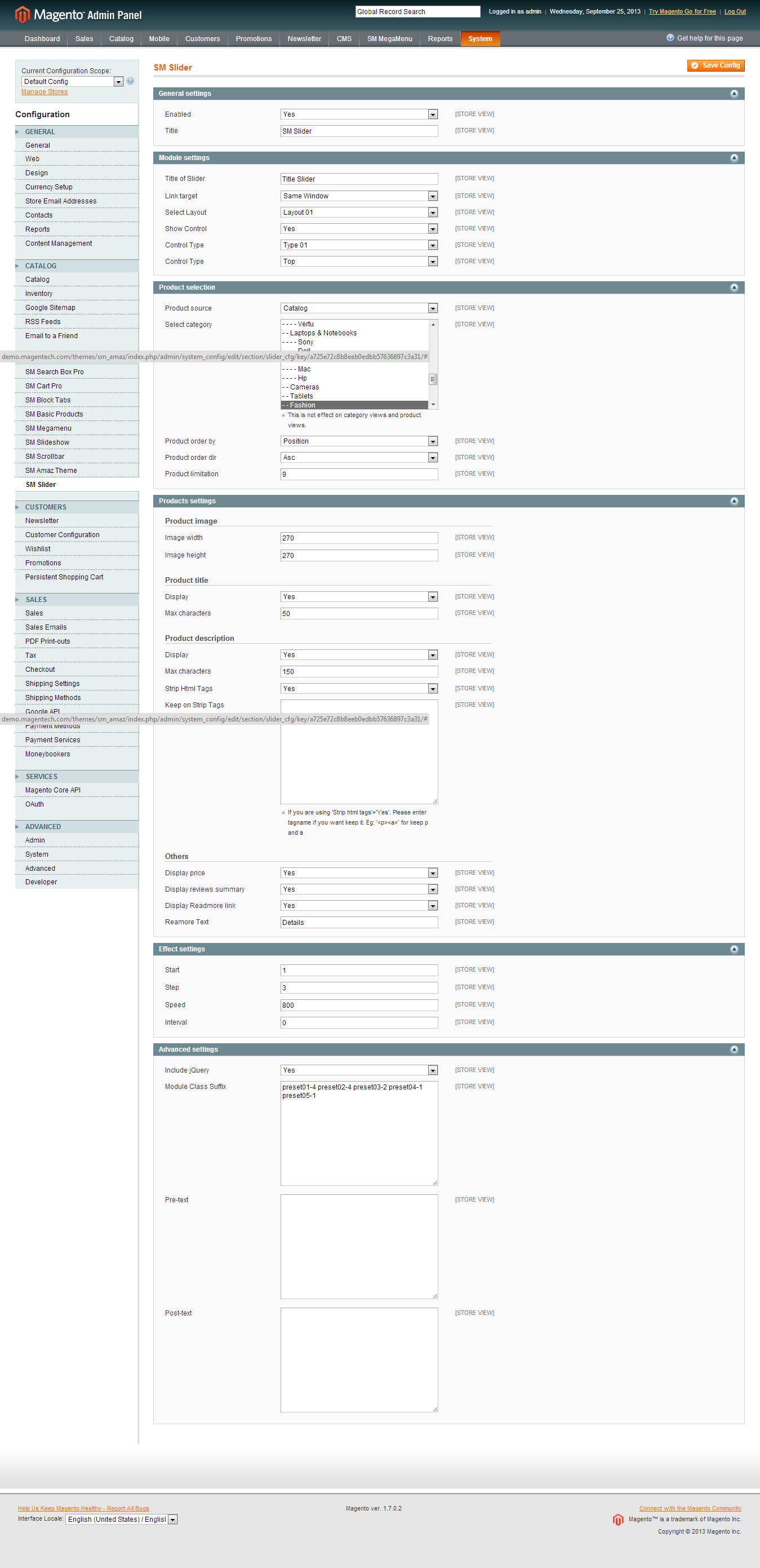This screenshot has height=1568, width=760.
Task: Open the Select Layout dropdown
Action: click(359, 212)
